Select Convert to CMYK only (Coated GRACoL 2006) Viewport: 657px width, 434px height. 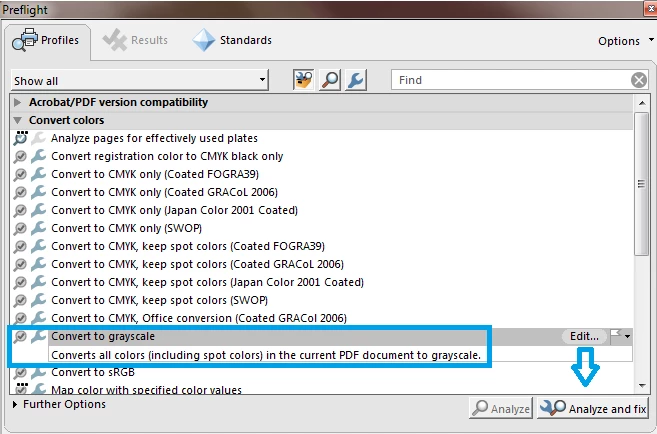(164, 192)
